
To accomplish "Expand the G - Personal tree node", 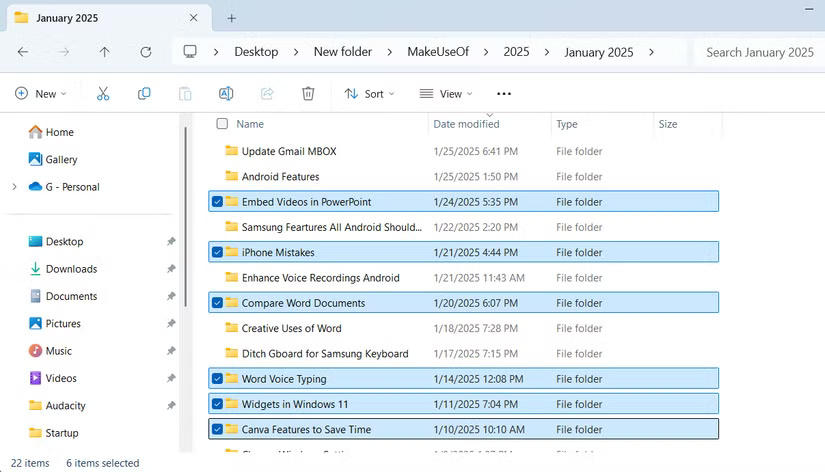I will 14,187.
